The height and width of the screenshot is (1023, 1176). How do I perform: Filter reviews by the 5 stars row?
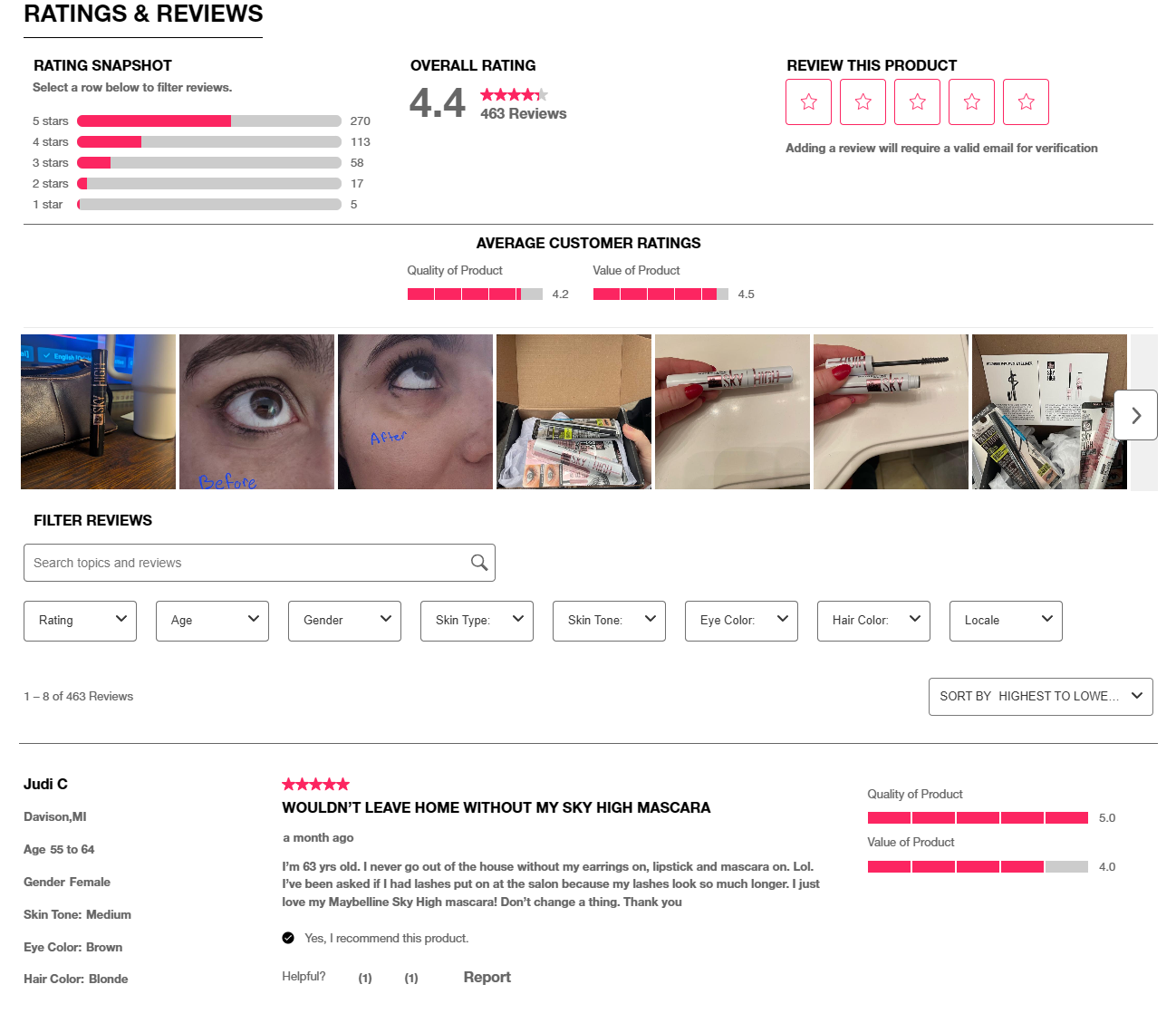[201, 121]
